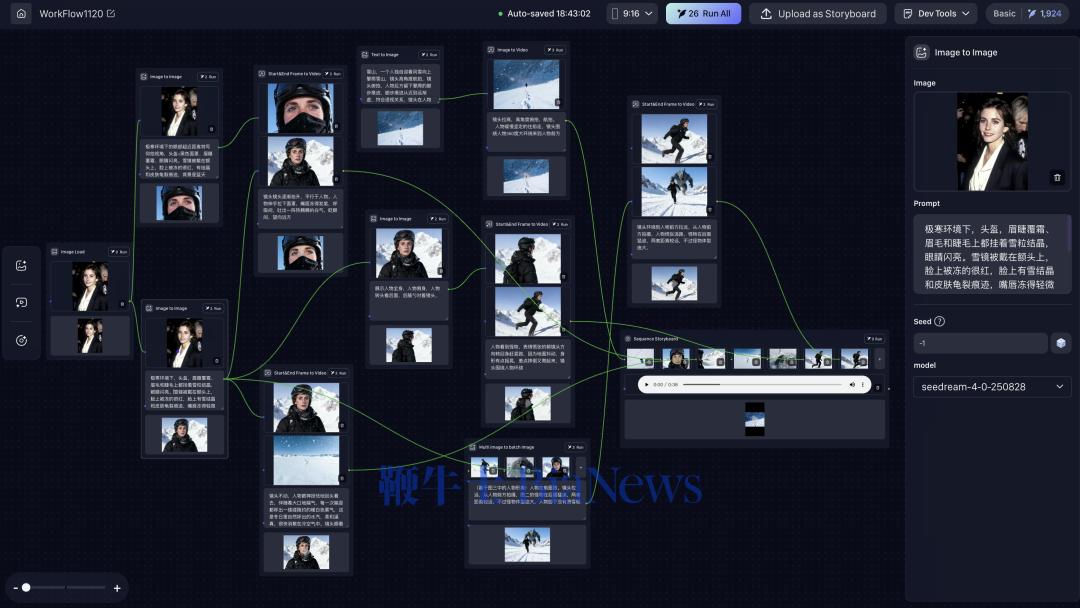1080x608 pixels.
Task: Delete the image in the right panel
Action: coord(1057,177)
